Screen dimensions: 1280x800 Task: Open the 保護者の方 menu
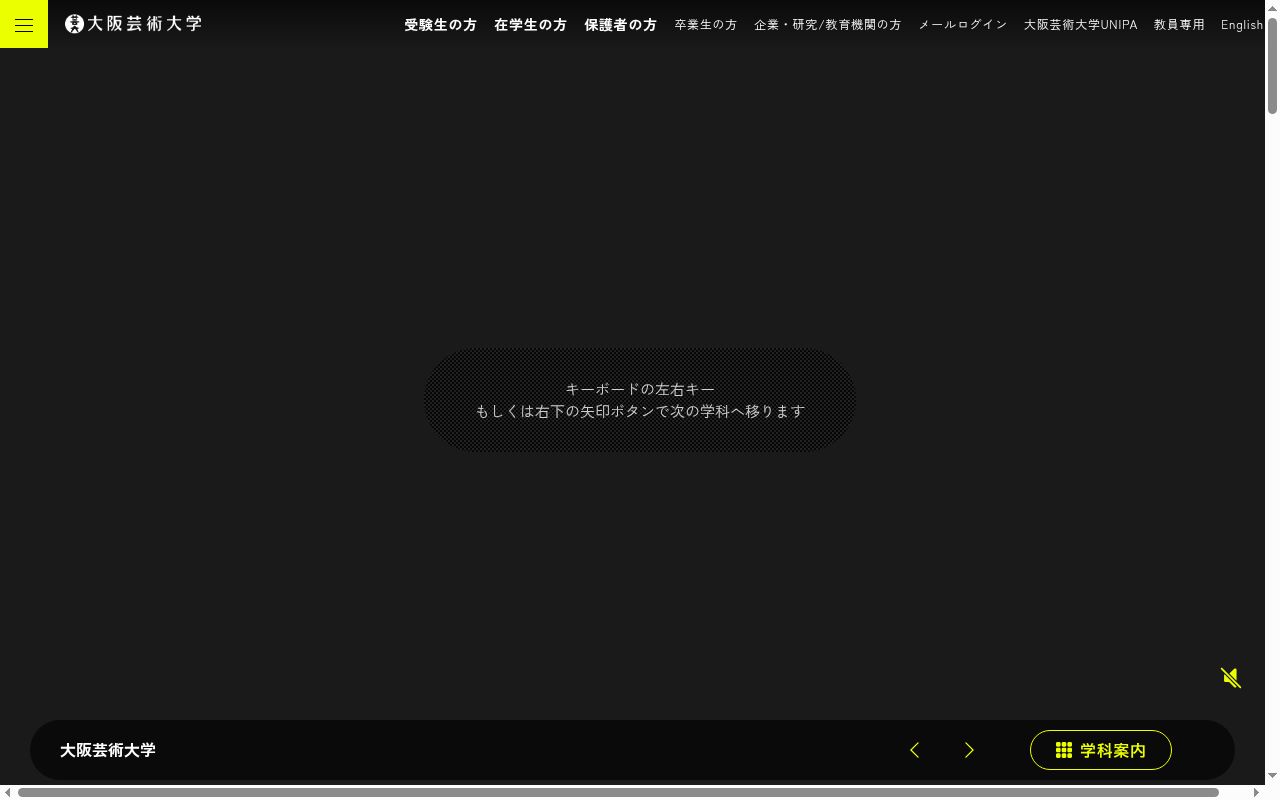(x=620, y=25)
